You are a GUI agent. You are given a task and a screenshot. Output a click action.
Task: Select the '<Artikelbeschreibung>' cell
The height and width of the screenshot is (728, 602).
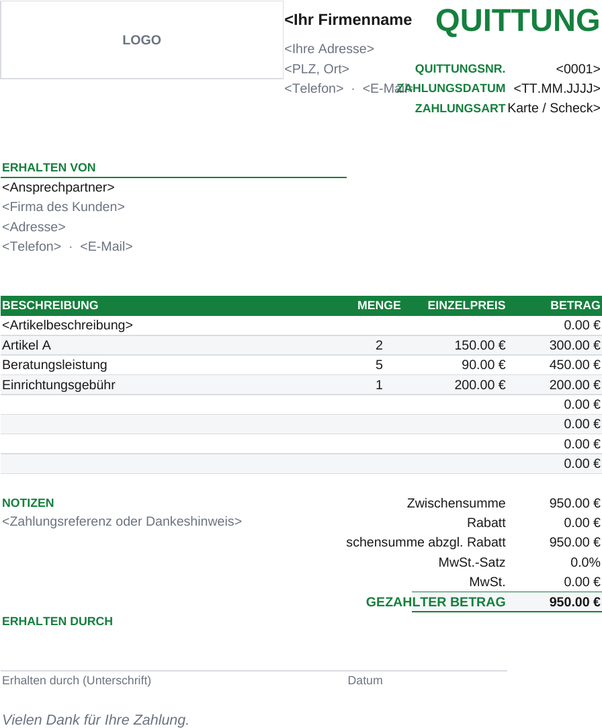67,325
